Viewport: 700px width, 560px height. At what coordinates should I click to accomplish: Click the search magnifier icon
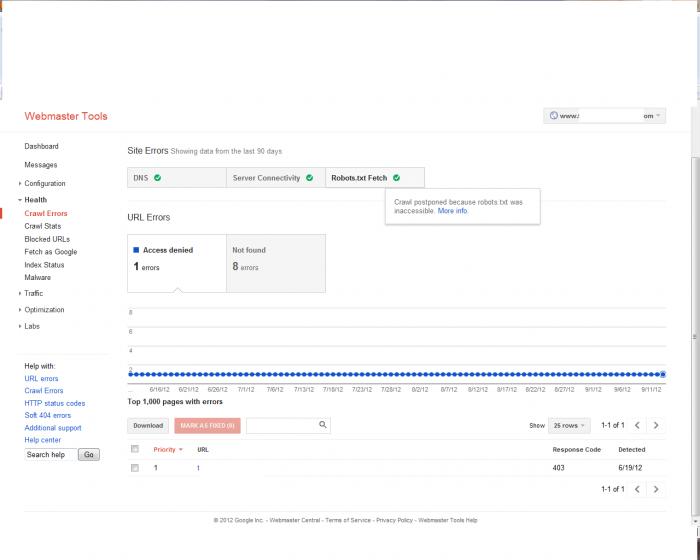coord(322,425)
